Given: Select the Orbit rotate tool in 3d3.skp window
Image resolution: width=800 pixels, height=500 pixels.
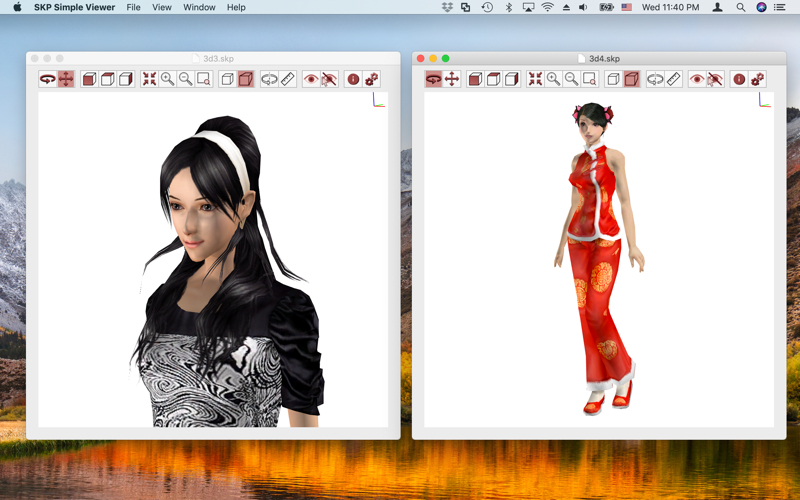Looking at the screenshot, I should (48, 79).
